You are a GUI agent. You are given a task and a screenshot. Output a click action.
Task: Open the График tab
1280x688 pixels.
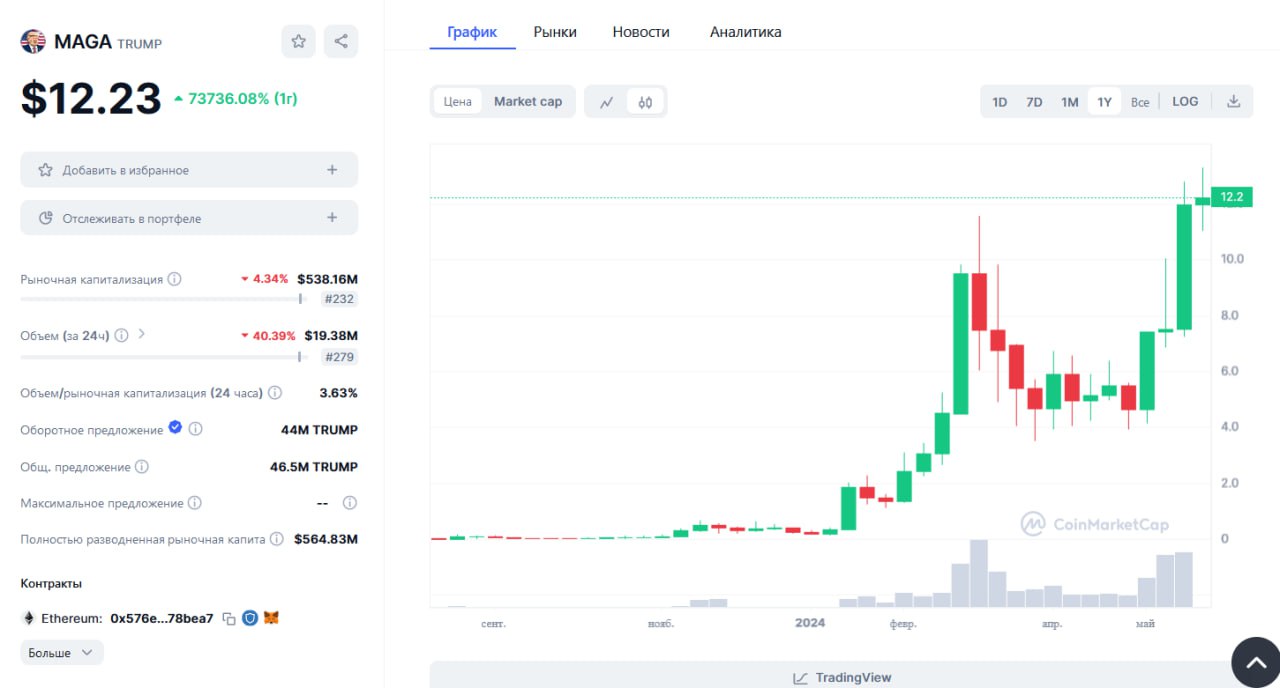pos(472,32)
